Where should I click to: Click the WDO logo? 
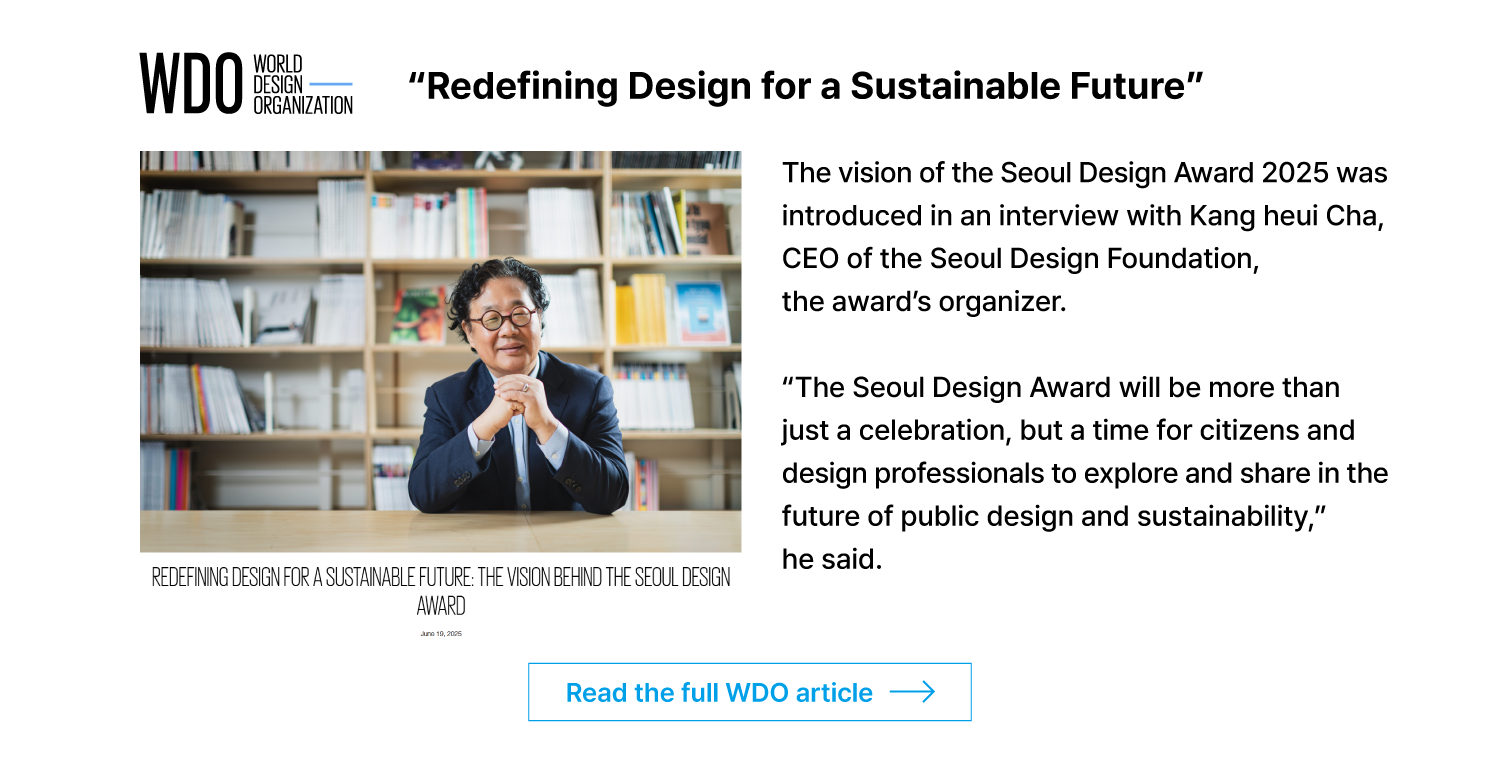click(246, 84)
